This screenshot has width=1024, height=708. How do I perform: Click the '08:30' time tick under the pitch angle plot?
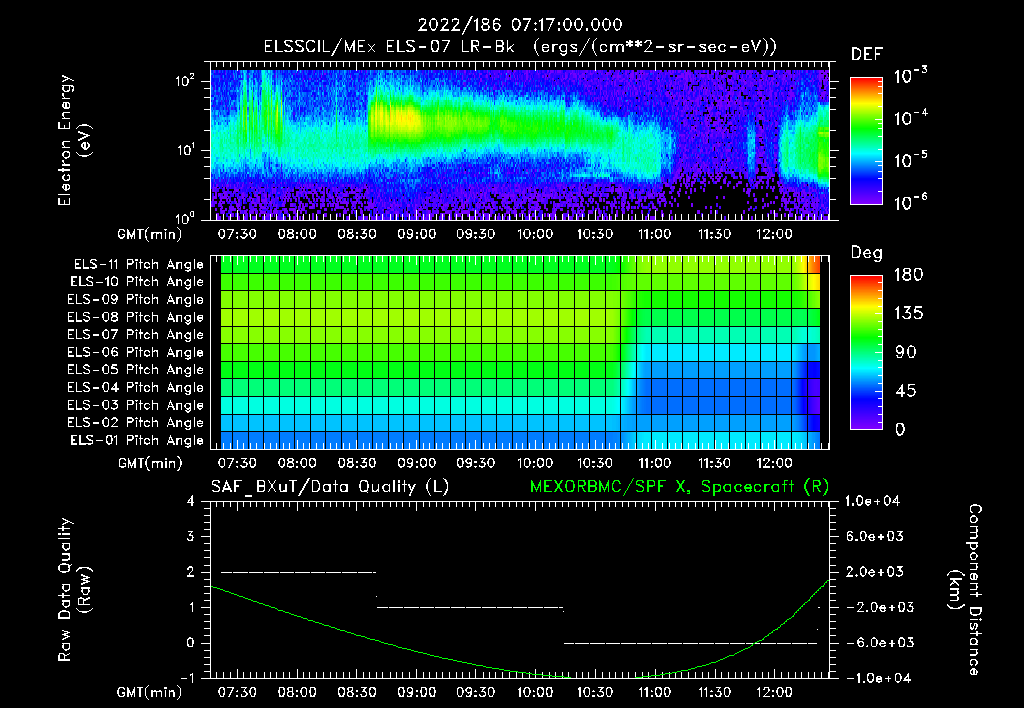point(357,463)
